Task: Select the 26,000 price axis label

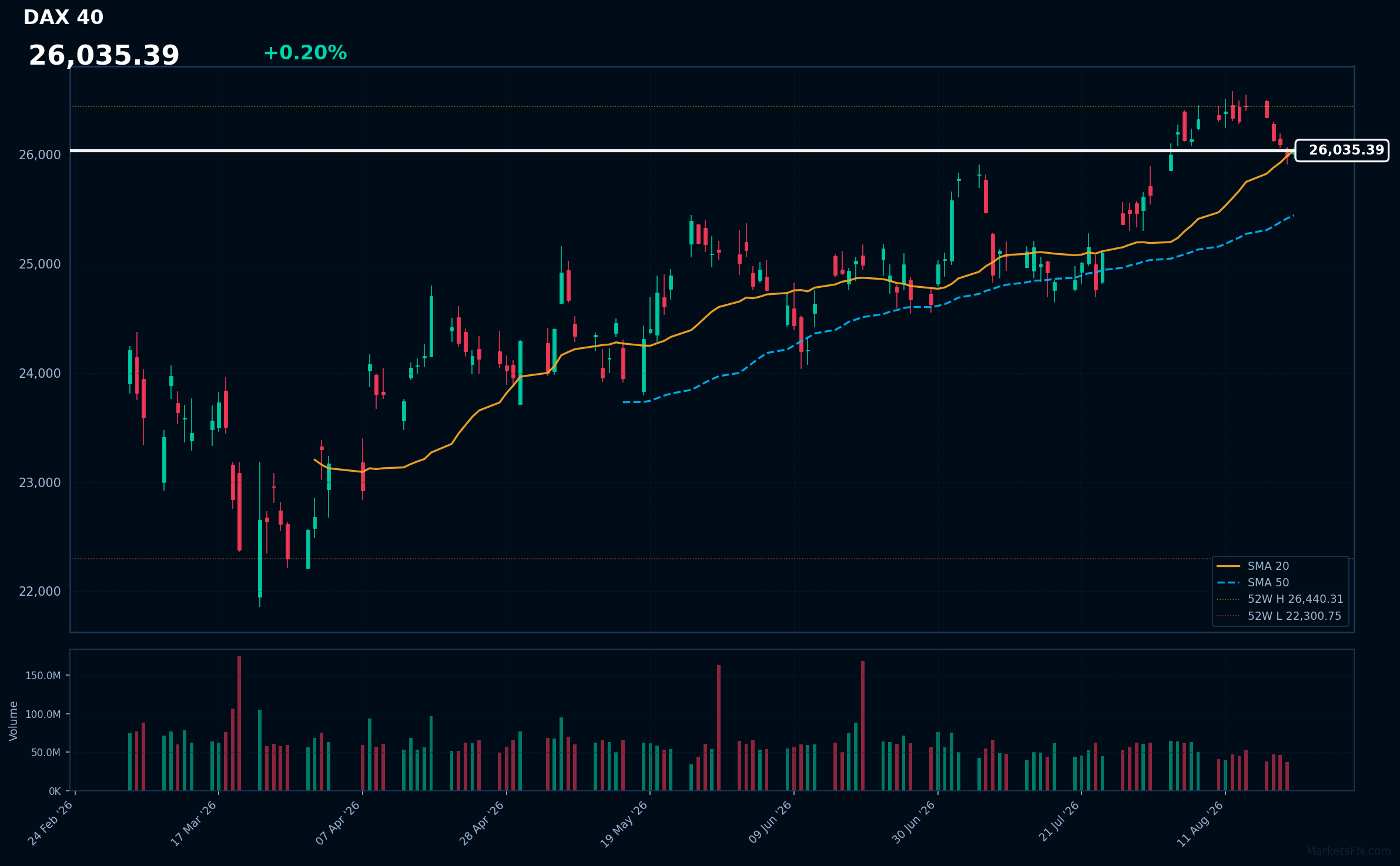Action: click(40, 155)
